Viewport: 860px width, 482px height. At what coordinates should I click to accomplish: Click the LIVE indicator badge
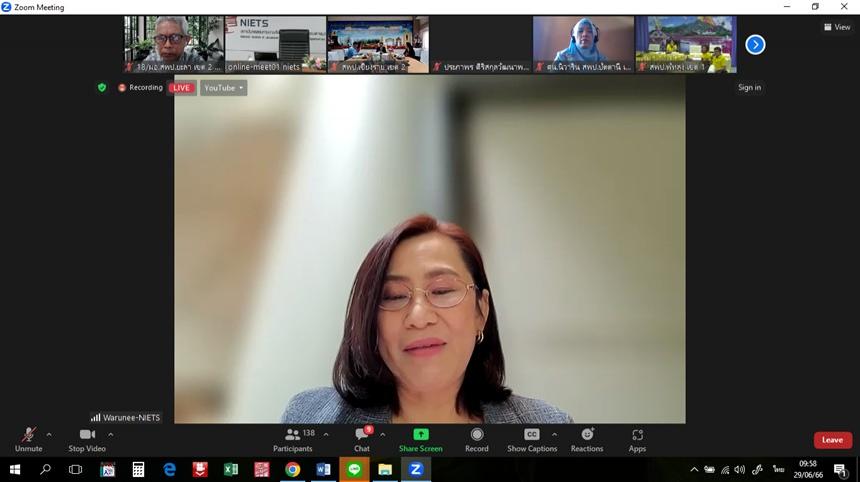[182, 88]
